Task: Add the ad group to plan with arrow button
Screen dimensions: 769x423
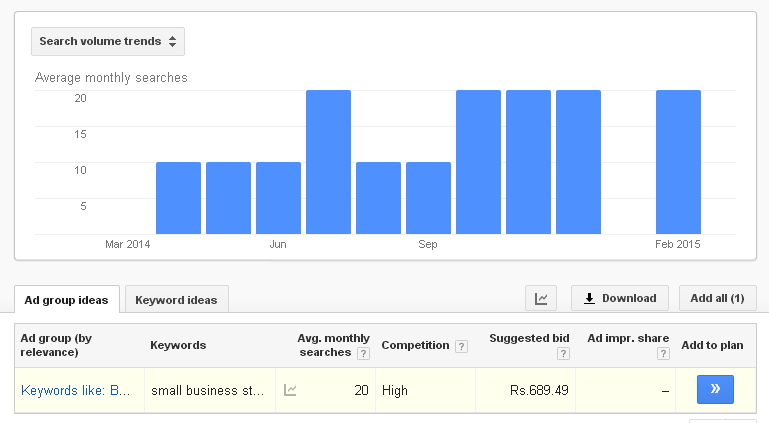Action: [715, 389]
